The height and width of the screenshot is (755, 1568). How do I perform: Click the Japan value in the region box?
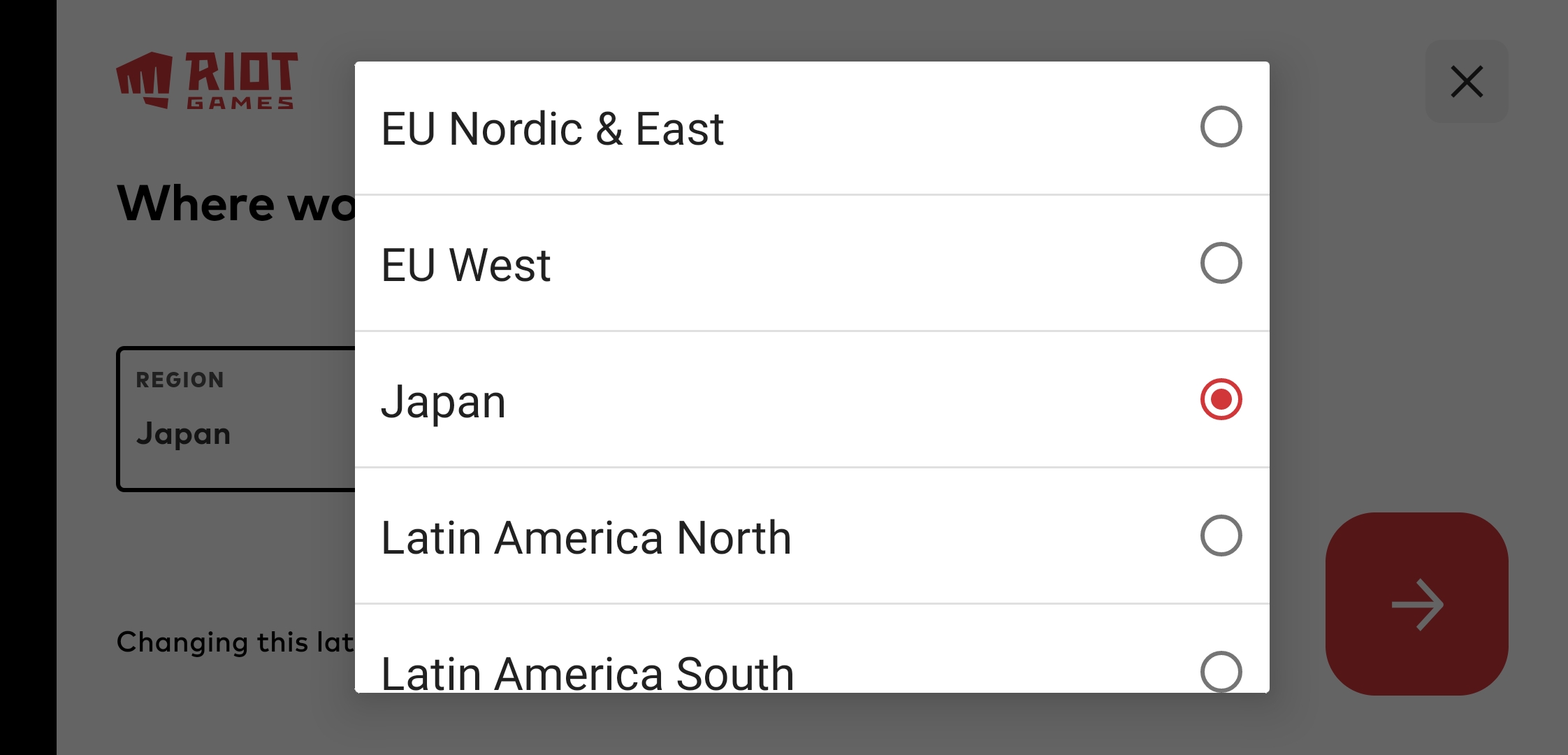pyautogui.click(x=183, y=434)
